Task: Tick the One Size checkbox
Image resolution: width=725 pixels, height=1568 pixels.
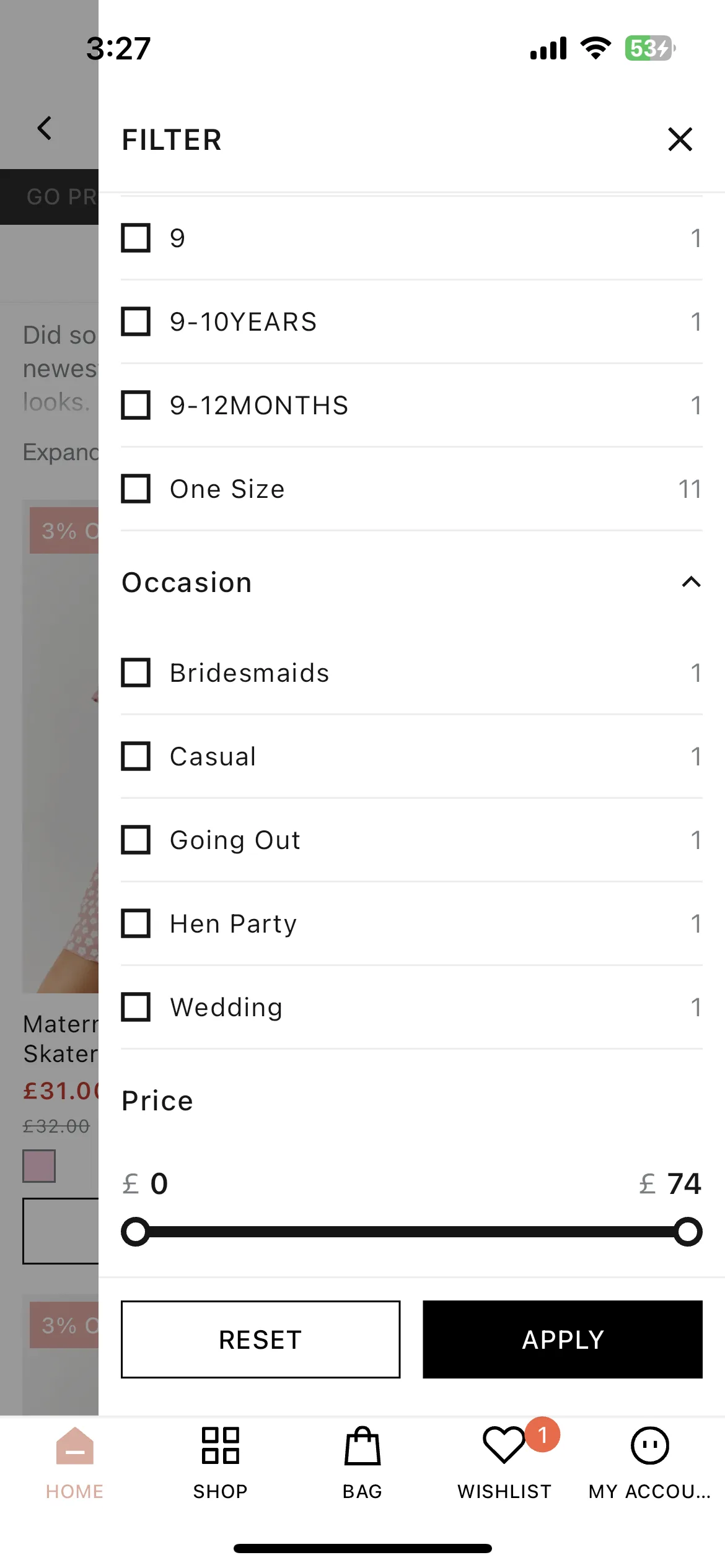Action: click(x=136, y=489)
